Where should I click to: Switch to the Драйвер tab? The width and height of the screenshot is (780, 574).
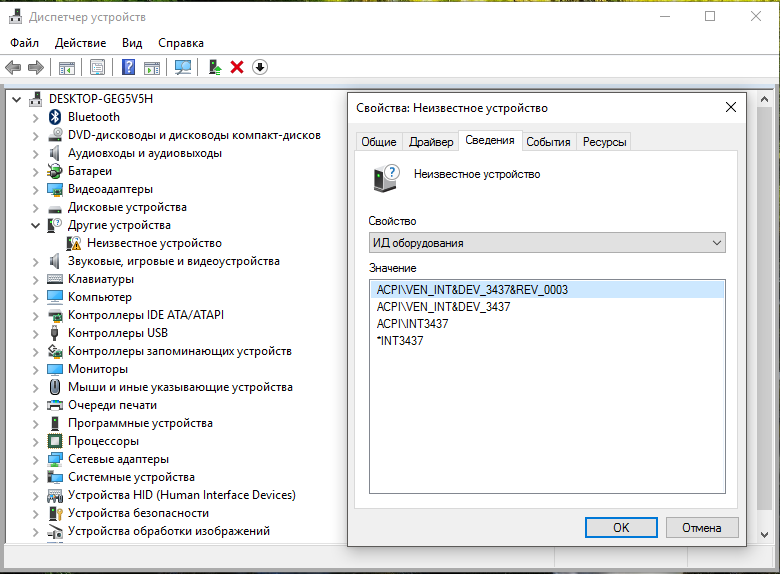point(431,142)
